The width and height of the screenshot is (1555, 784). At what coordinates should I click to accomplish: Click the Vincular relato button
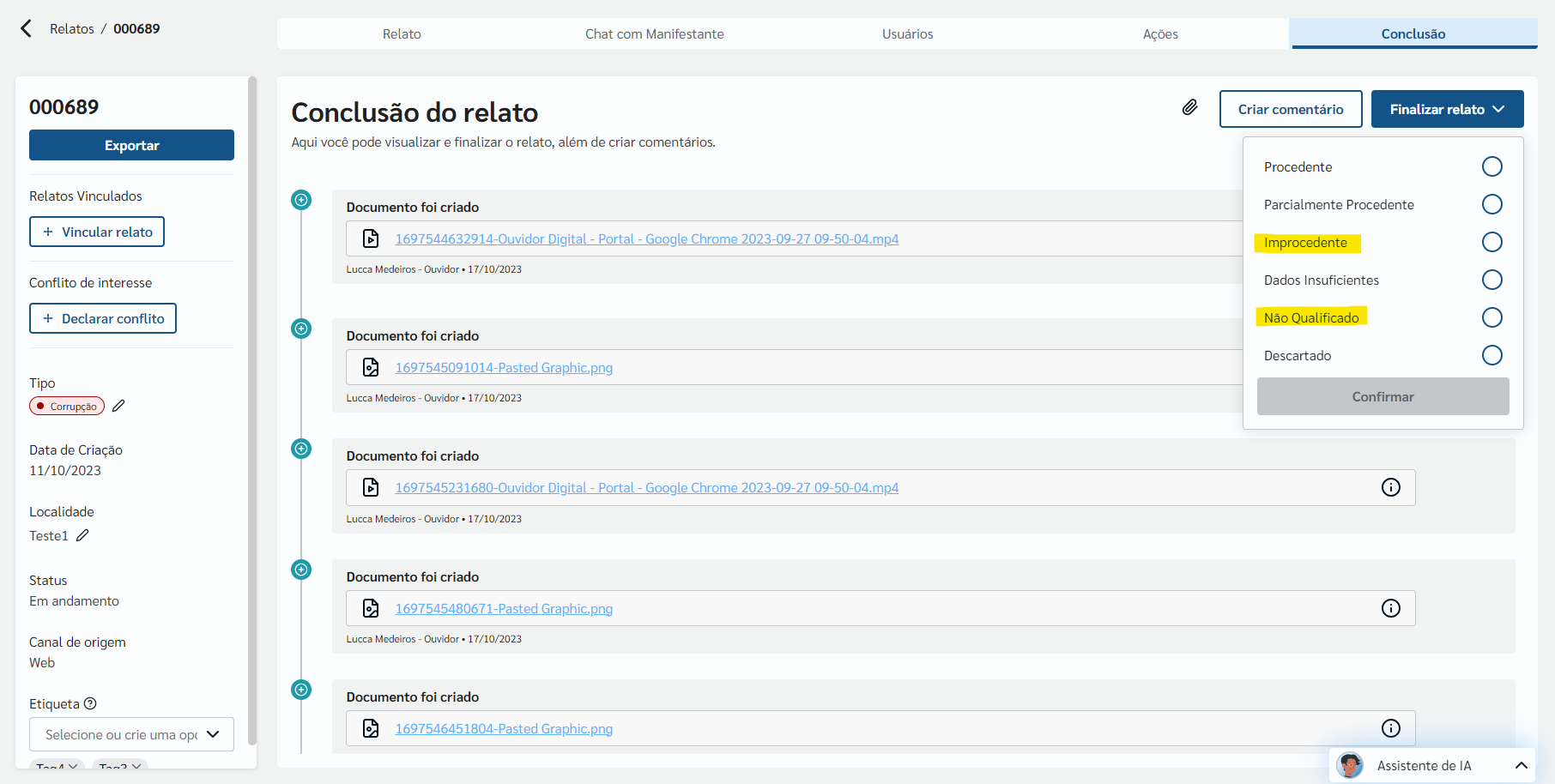[x=97, y=232]
